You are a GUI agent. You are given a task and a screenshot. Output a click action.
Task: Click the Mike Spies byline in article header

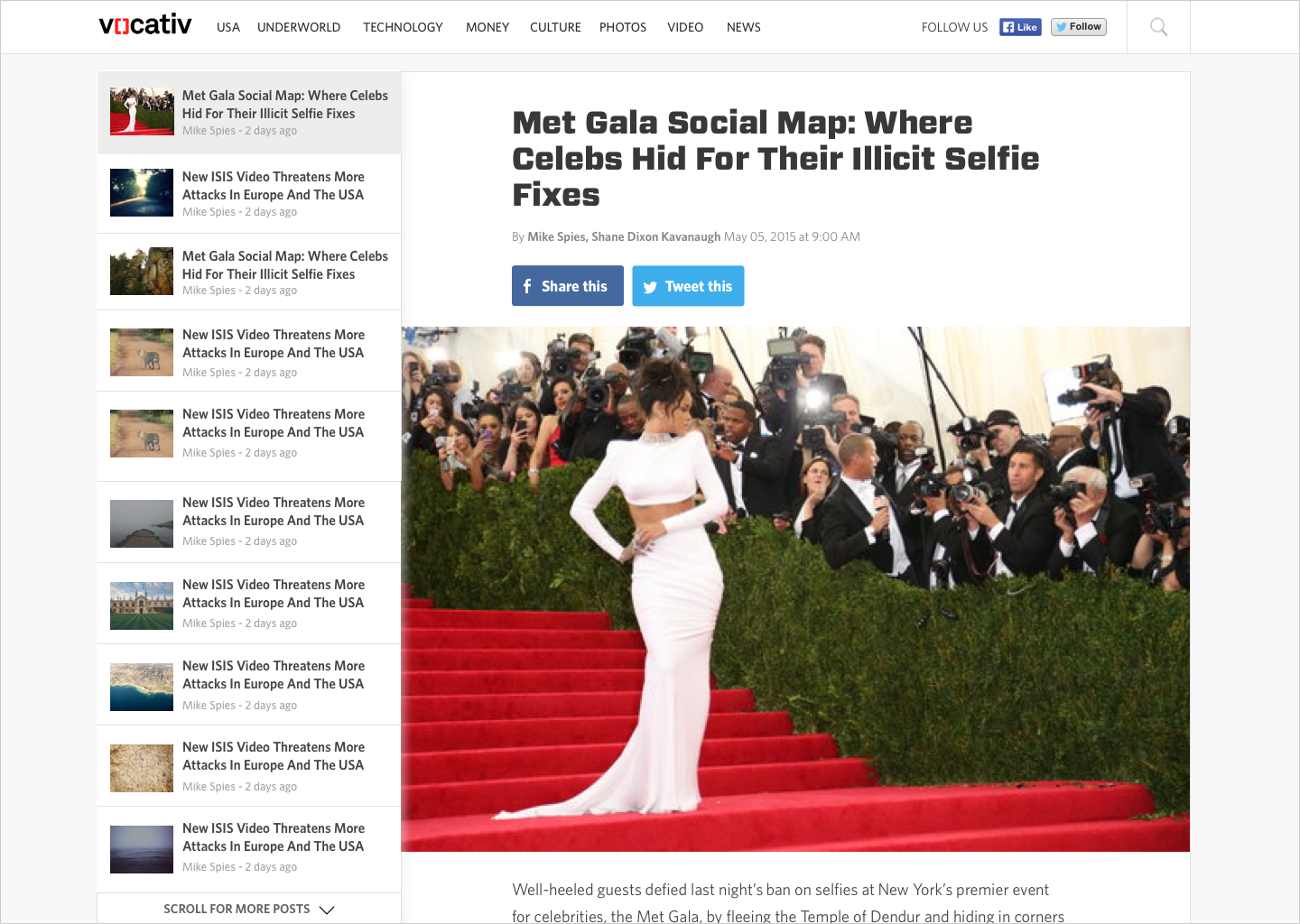[x=555, y=236]
